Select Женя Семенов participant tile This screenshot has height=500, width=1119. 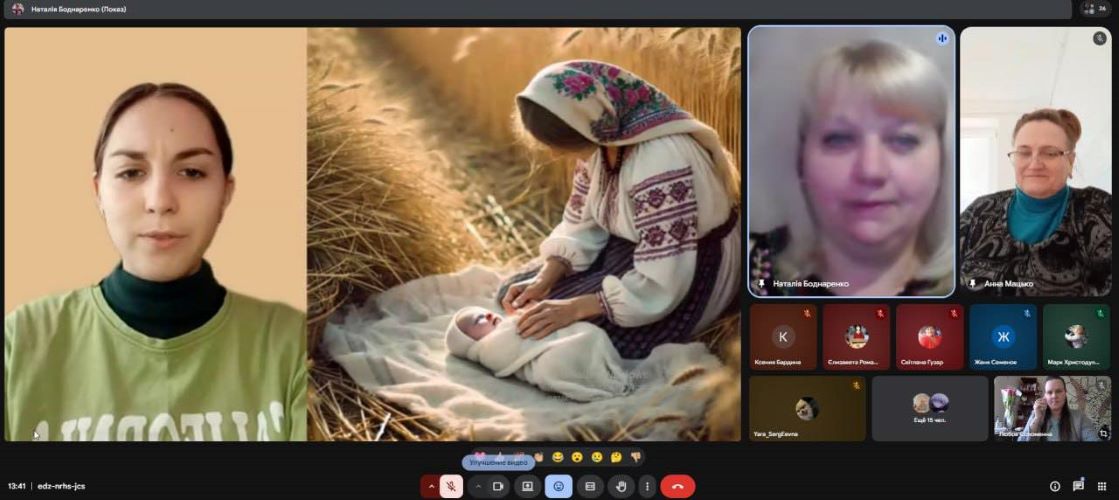[1002, 337]
